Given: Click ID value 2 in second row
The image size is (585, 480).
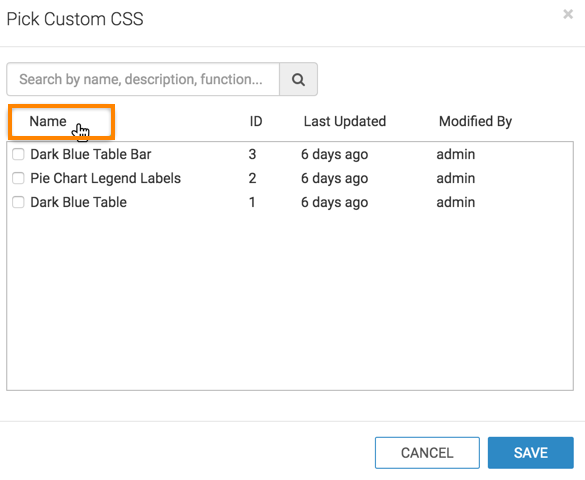Looking at the screenshot, I should click(x=253, y=178).
